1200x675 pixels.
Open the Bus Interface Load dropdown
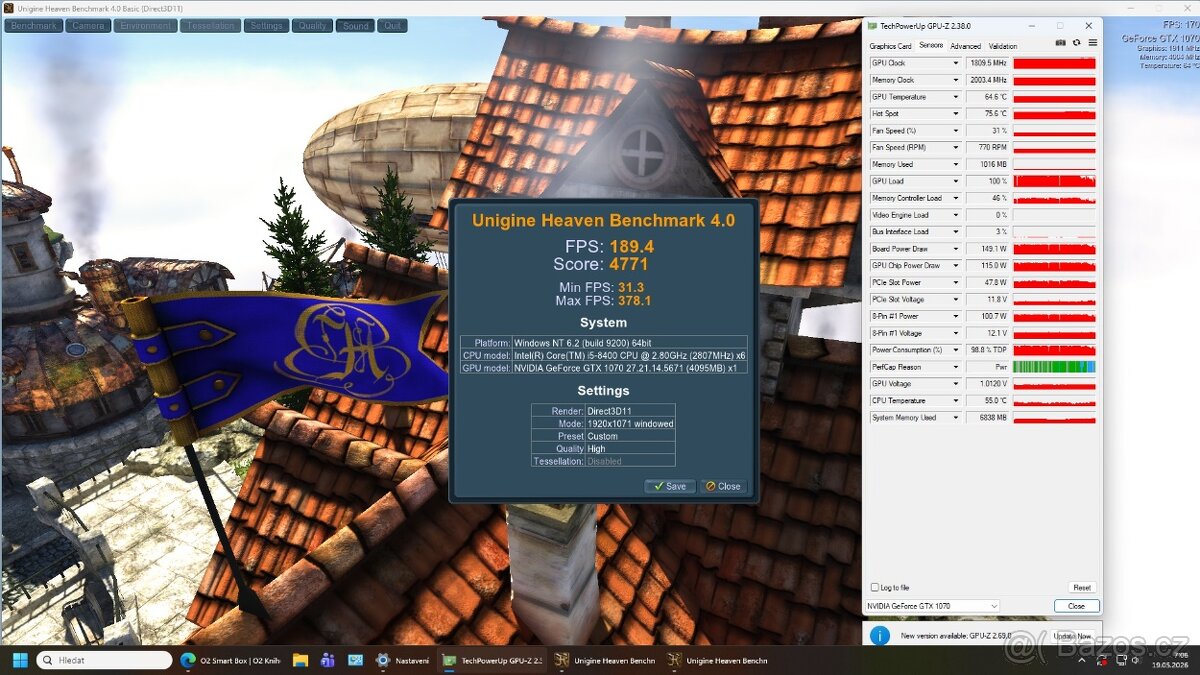tap(955, 232)
